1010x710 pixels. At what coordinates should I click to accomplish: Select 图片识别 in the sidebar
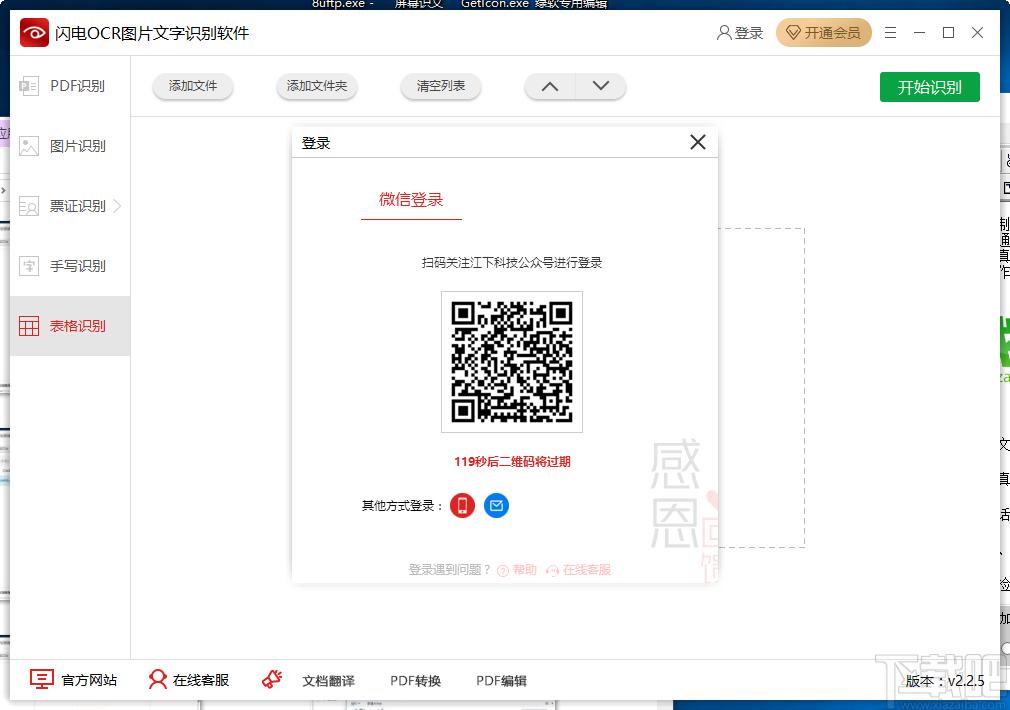point(70,146)
